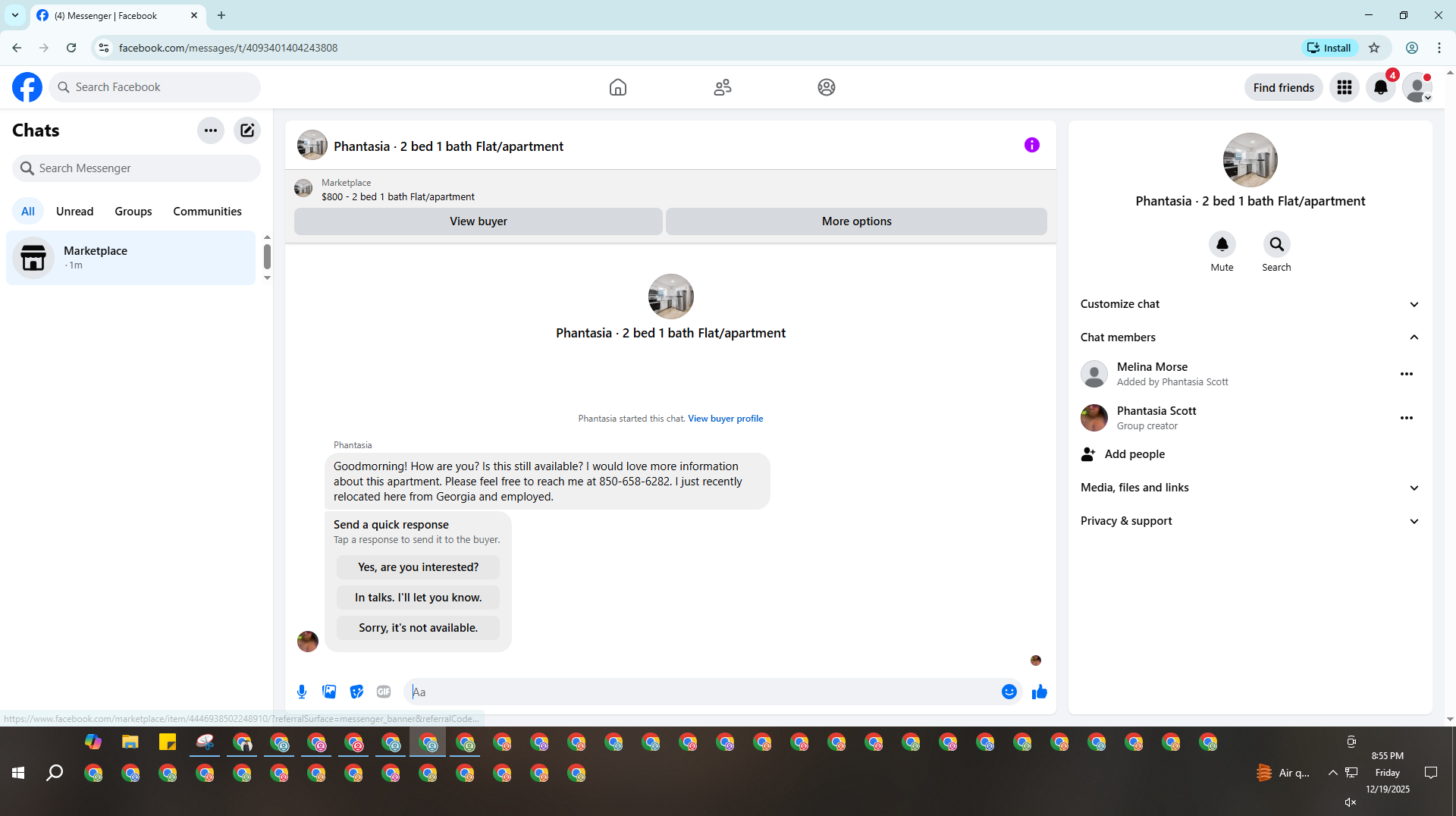Bookmark this page with the star
The image size is (1456, 816).
pos(1374,48)
